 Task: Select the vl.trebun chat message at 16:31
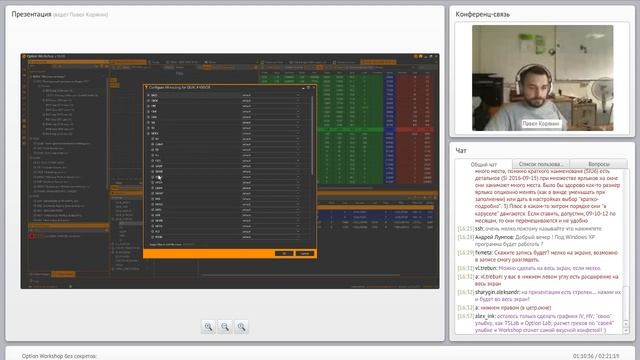[x=529, y=268]
